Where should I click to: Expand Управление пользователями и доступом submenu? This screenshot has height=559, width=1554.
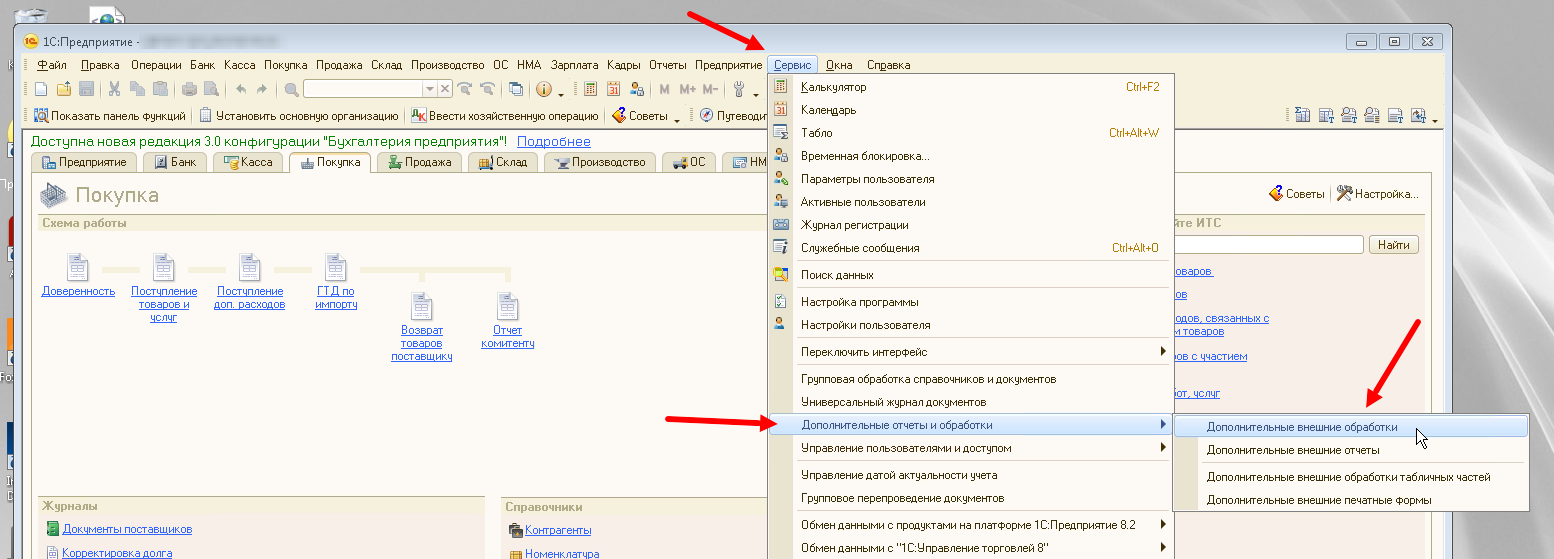(x=1163, y=448)
